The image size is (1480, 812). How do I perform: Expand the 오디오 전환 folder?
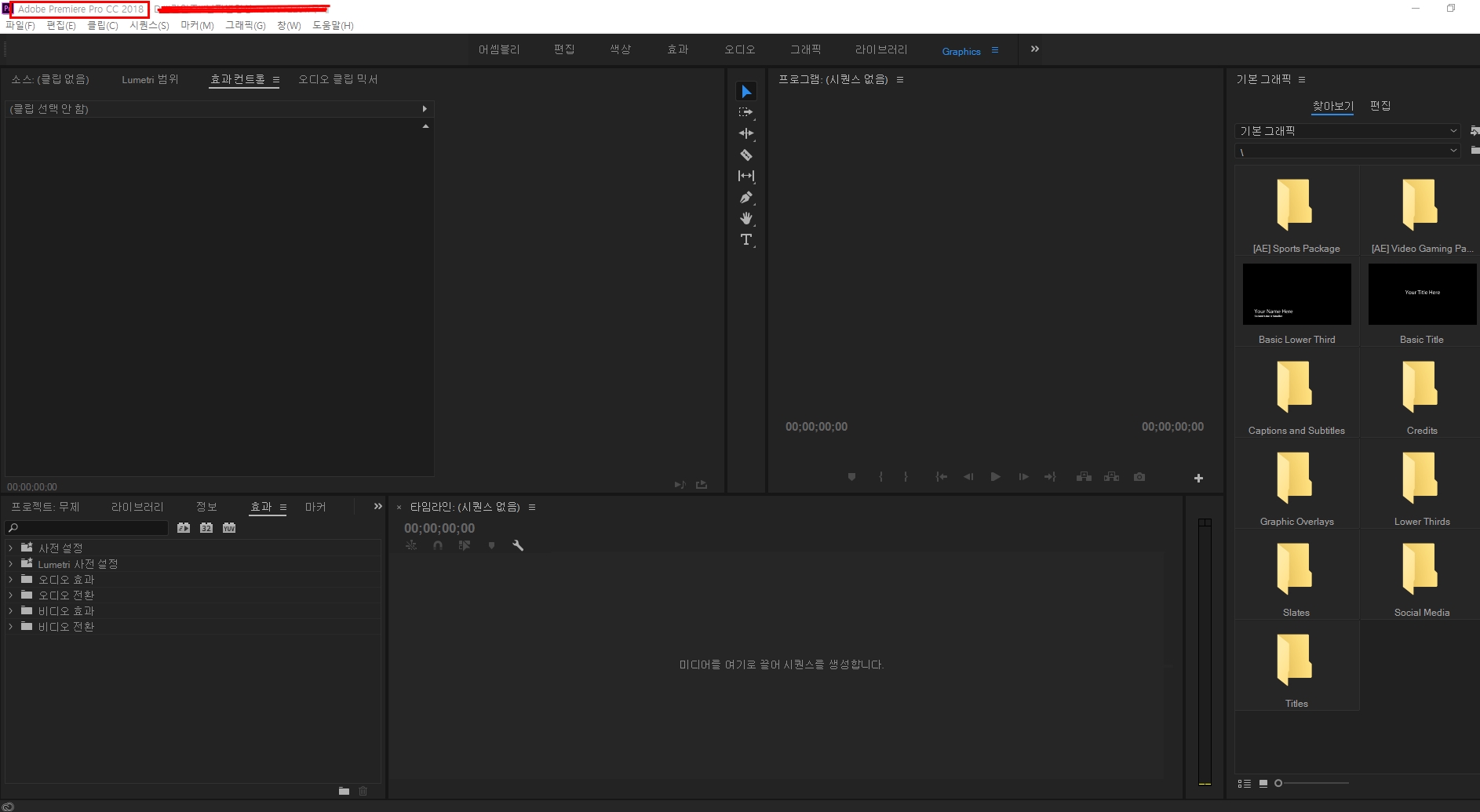(10, 595)
